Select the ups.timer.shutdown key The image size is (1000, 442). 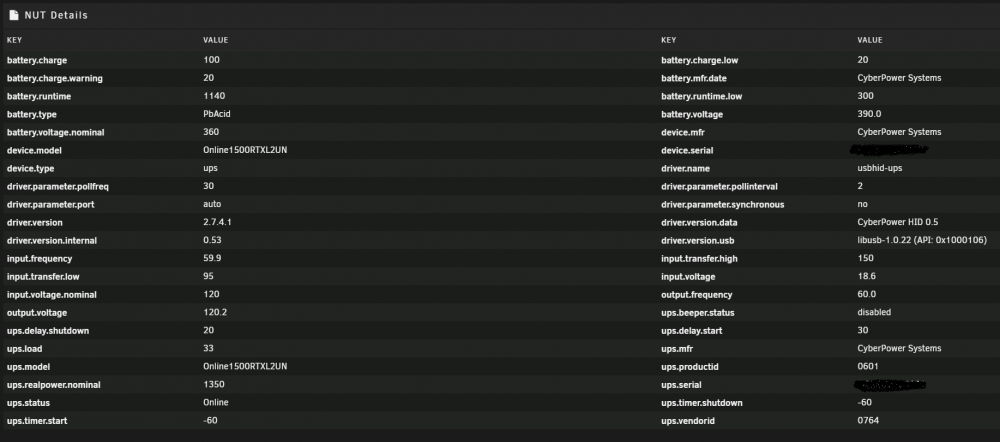click(x=702, y=403)
